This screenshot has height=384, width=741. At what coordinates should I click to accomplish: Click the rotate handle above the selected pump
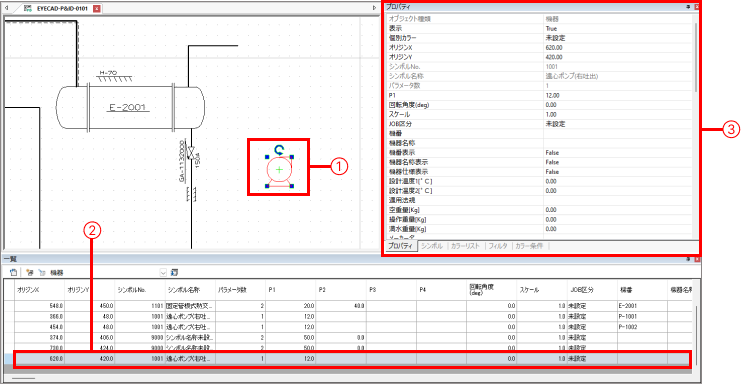(x=279, y=150)
